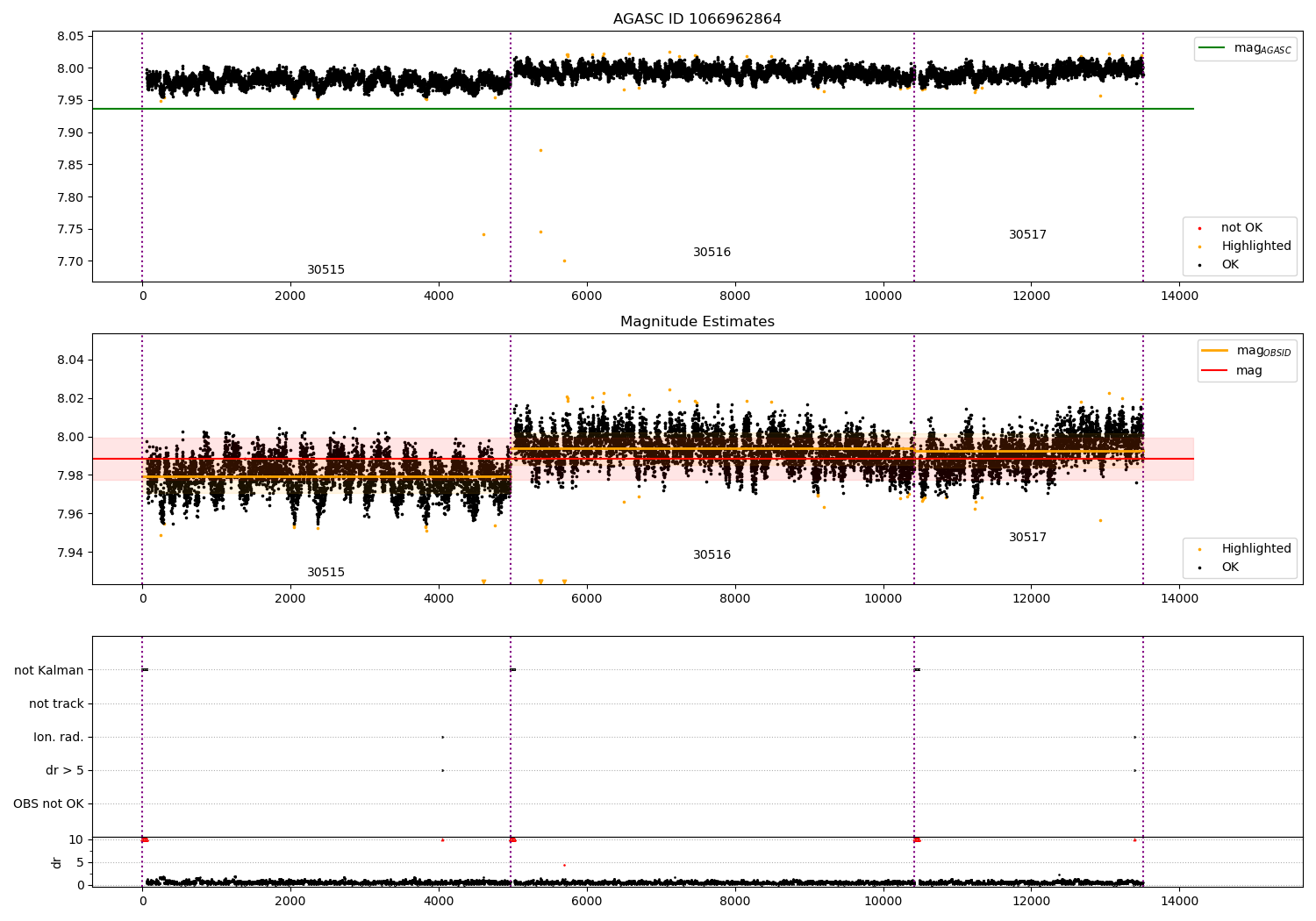1316x921 pixels.
Task: Click obsid label '30517' in the AGASC ID plot
Action: [1027, 235]
